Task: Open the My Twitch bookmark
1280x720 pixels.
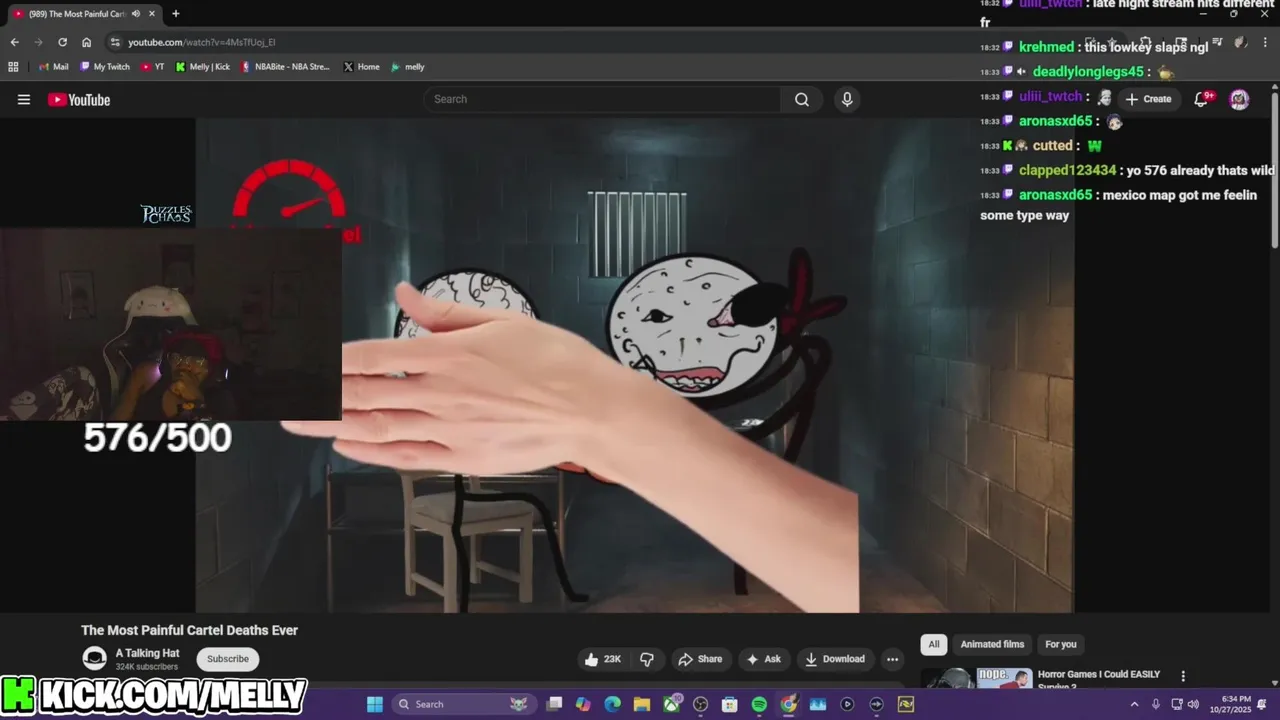Action: pos(105,67)
